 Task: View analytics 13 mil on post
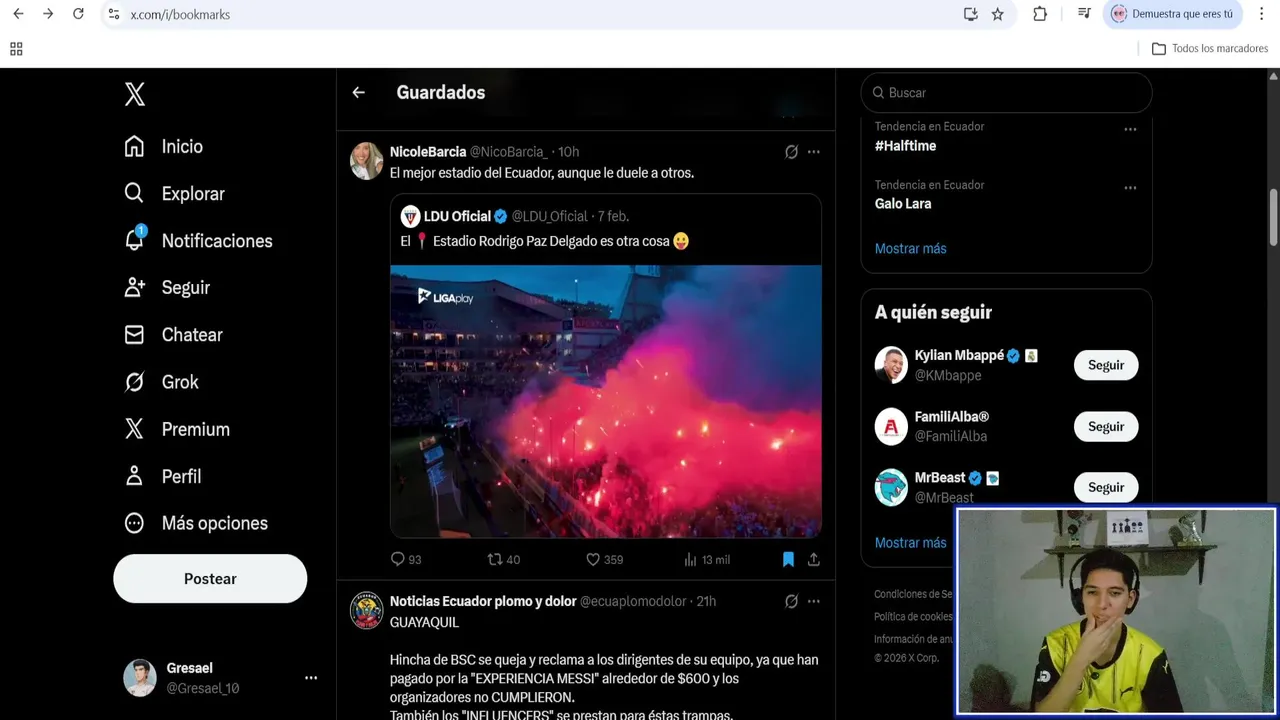706,559
